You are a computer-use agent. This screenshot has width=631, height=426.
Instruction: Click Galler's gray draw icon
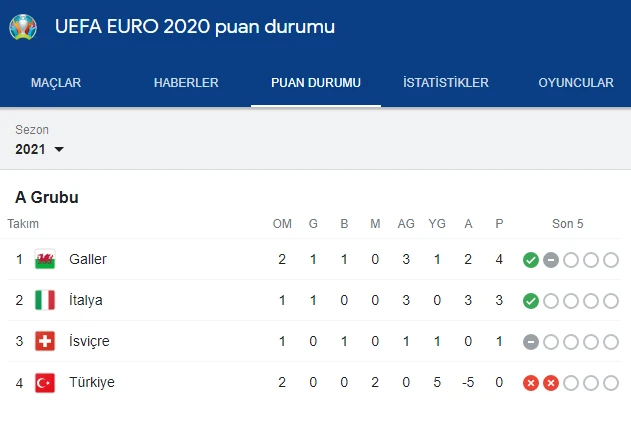(551, 260)
